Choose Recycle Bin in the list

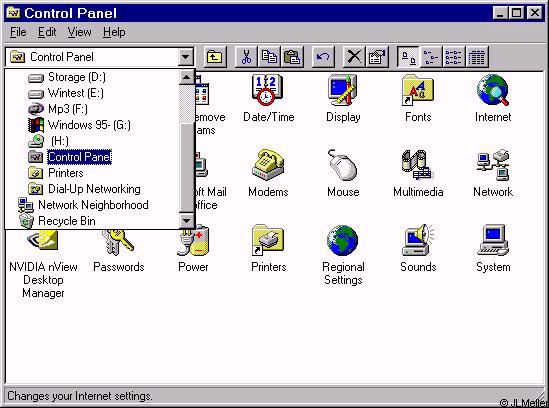[92, 221]
